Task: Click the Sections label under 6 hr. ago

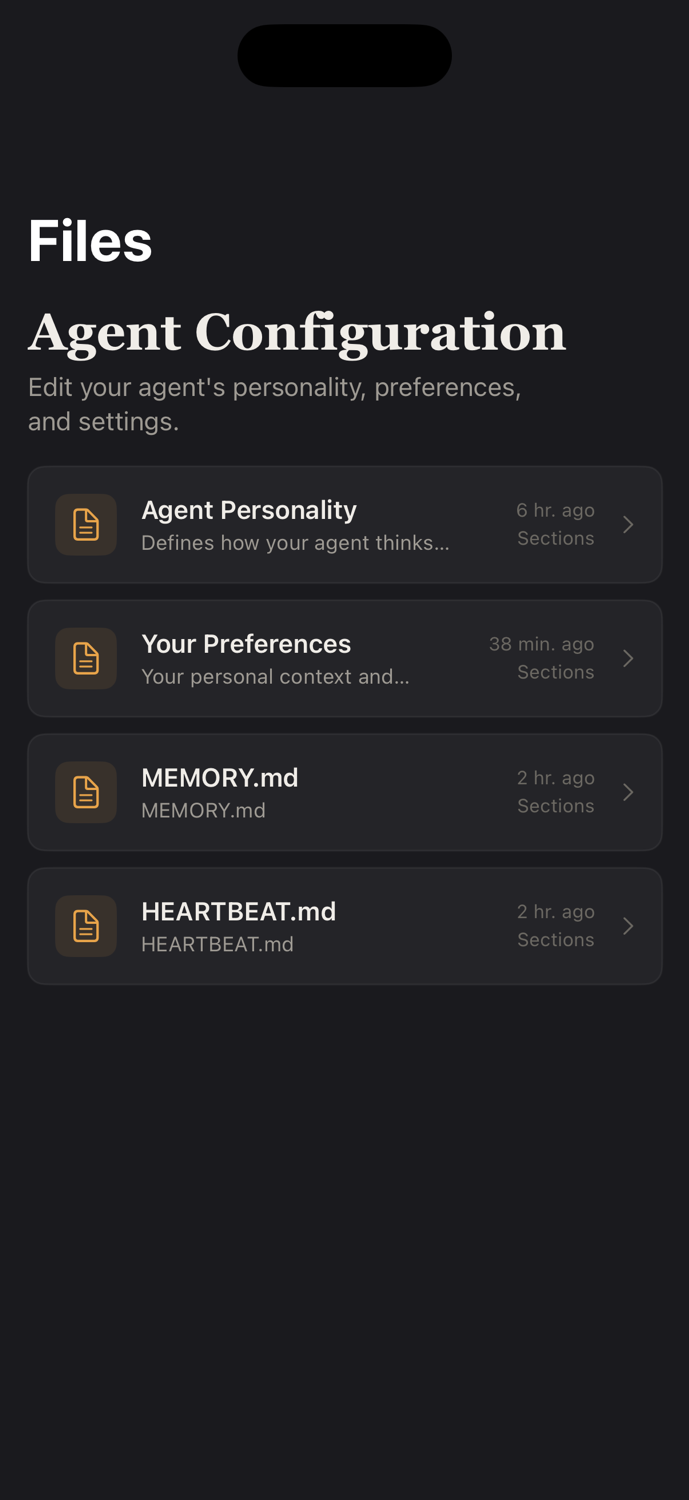Action: tap(555, 537)
